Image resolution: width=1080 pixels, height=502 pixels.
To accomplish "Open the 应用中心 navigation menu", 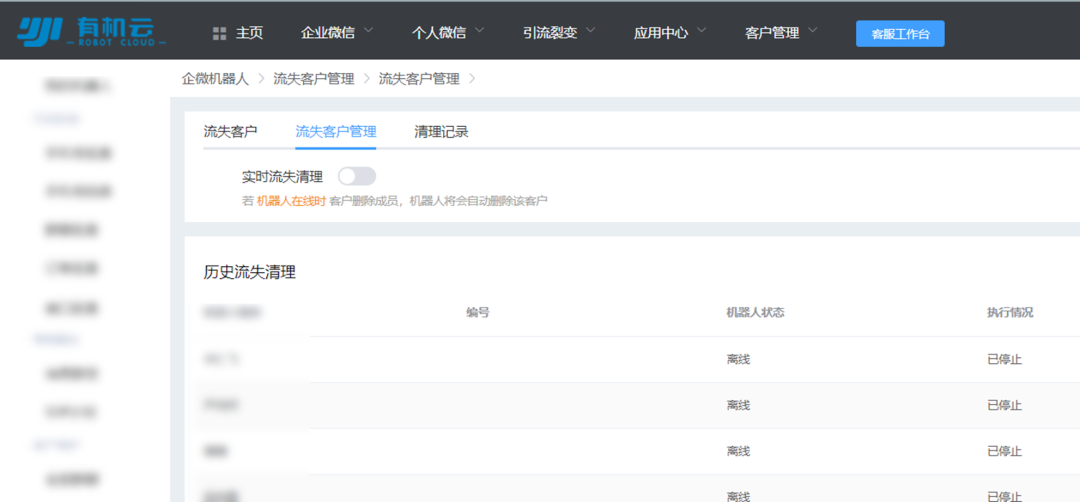I will pos(670,33).
